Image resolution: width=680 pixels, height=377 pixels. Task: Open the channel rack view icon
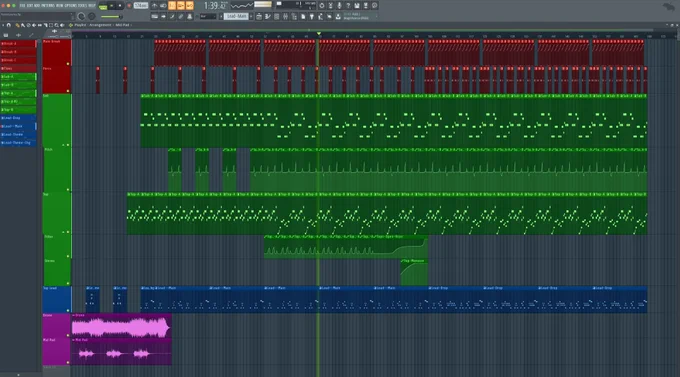click(277, 16)
